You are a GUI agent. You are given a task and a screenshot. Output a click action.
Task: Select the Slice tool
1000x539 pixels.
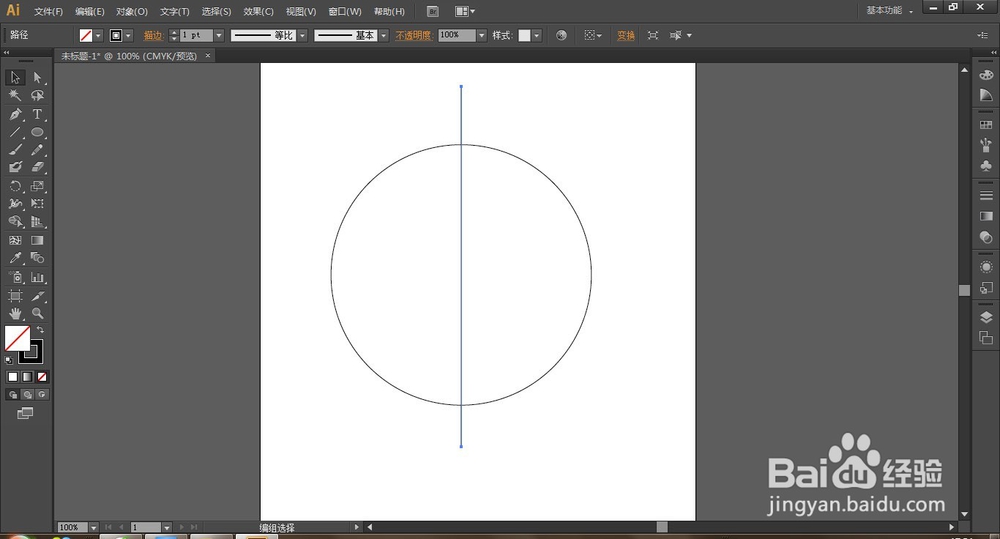[37, 296]
